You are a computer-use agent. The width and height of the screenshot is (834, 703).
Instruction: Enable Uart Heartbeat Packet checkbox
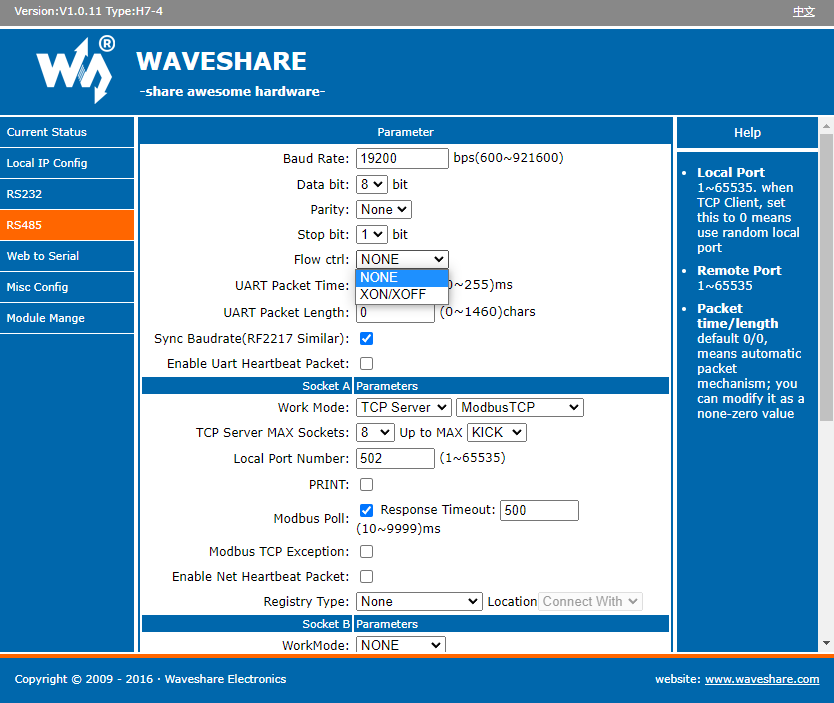coord(366,364)
